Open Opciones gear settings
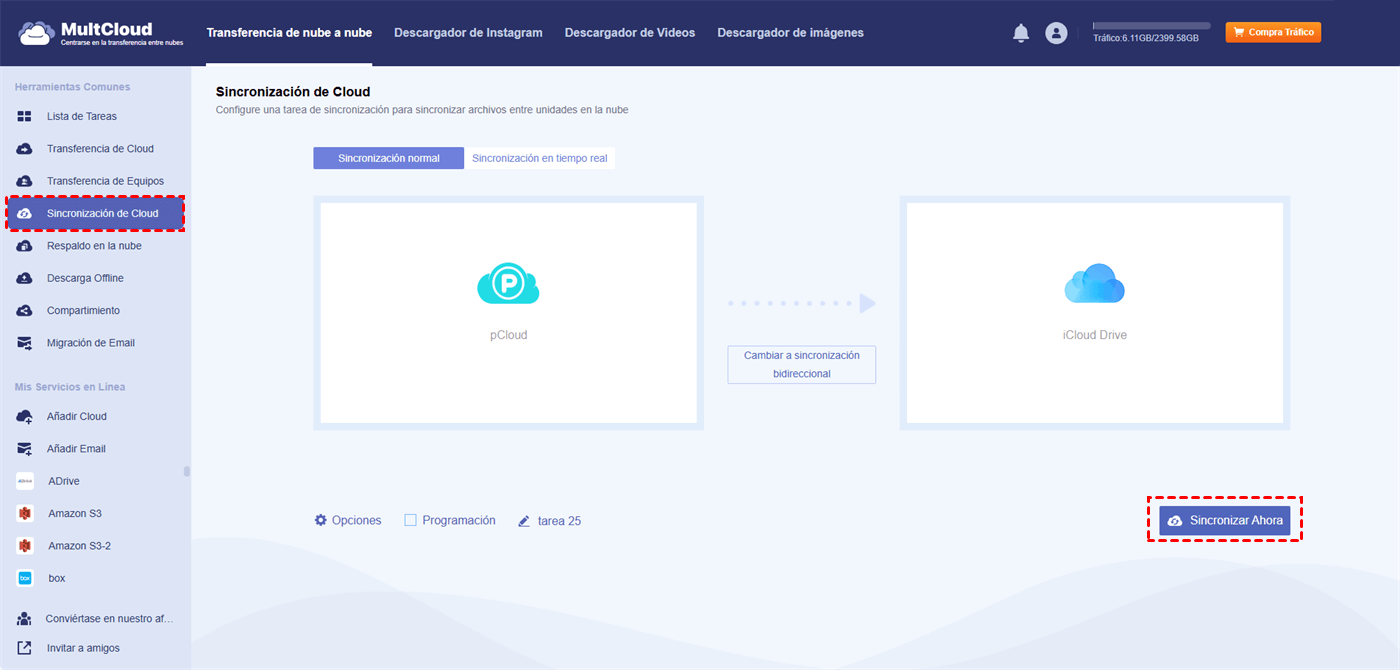Image resolution: width=1400 pixels, height=670 pixels. 321,520
